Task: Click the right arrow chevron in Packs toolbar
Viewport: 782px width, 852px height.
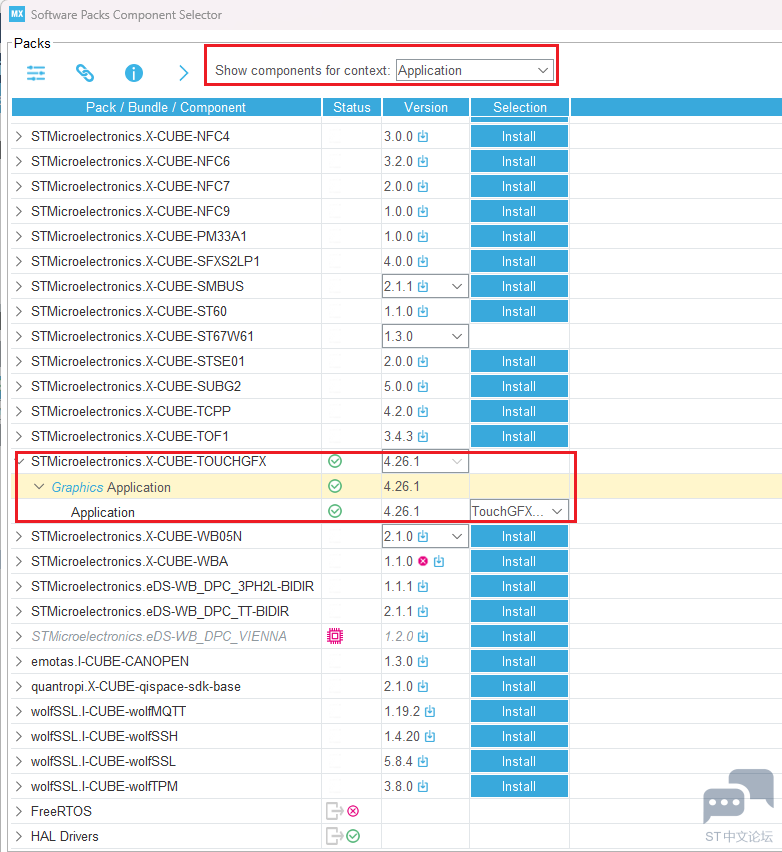Action: 183,73
